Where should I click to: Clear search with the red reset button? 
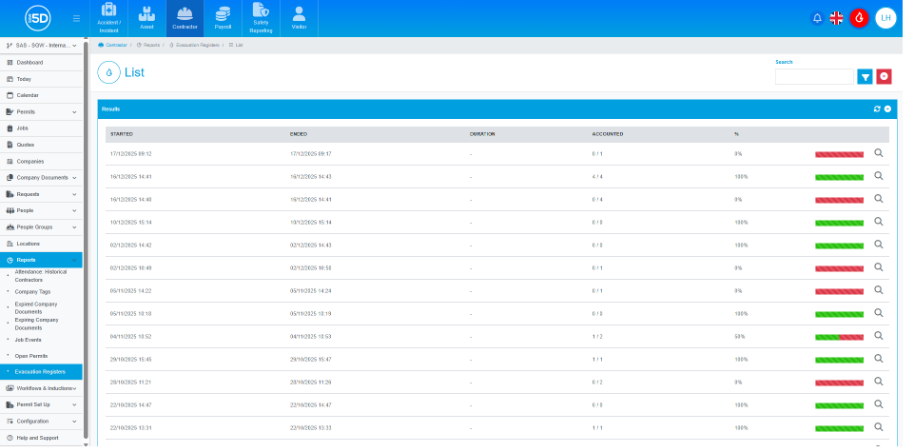tap(884, 77)
